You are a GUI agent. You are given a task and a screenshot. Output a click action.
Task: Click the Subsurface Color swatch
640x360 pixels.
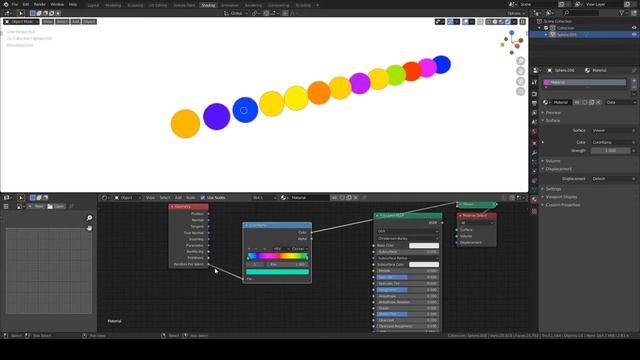tap(424, 264)
